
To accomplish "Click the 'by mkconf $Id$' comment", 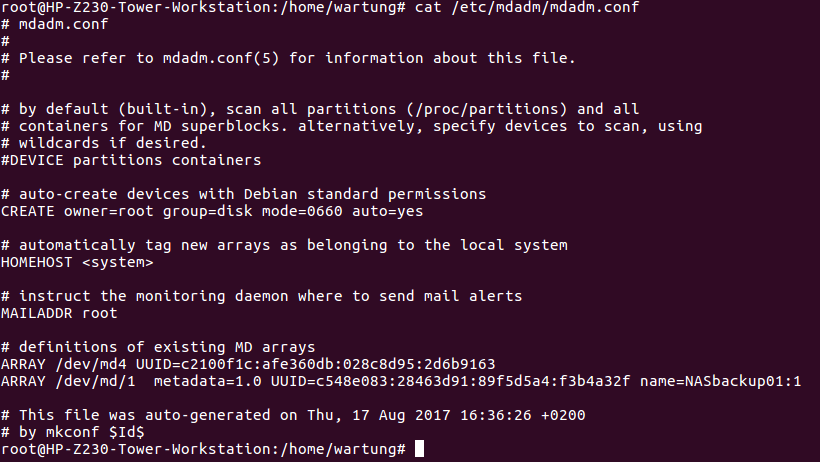I will tap(82, 432).
